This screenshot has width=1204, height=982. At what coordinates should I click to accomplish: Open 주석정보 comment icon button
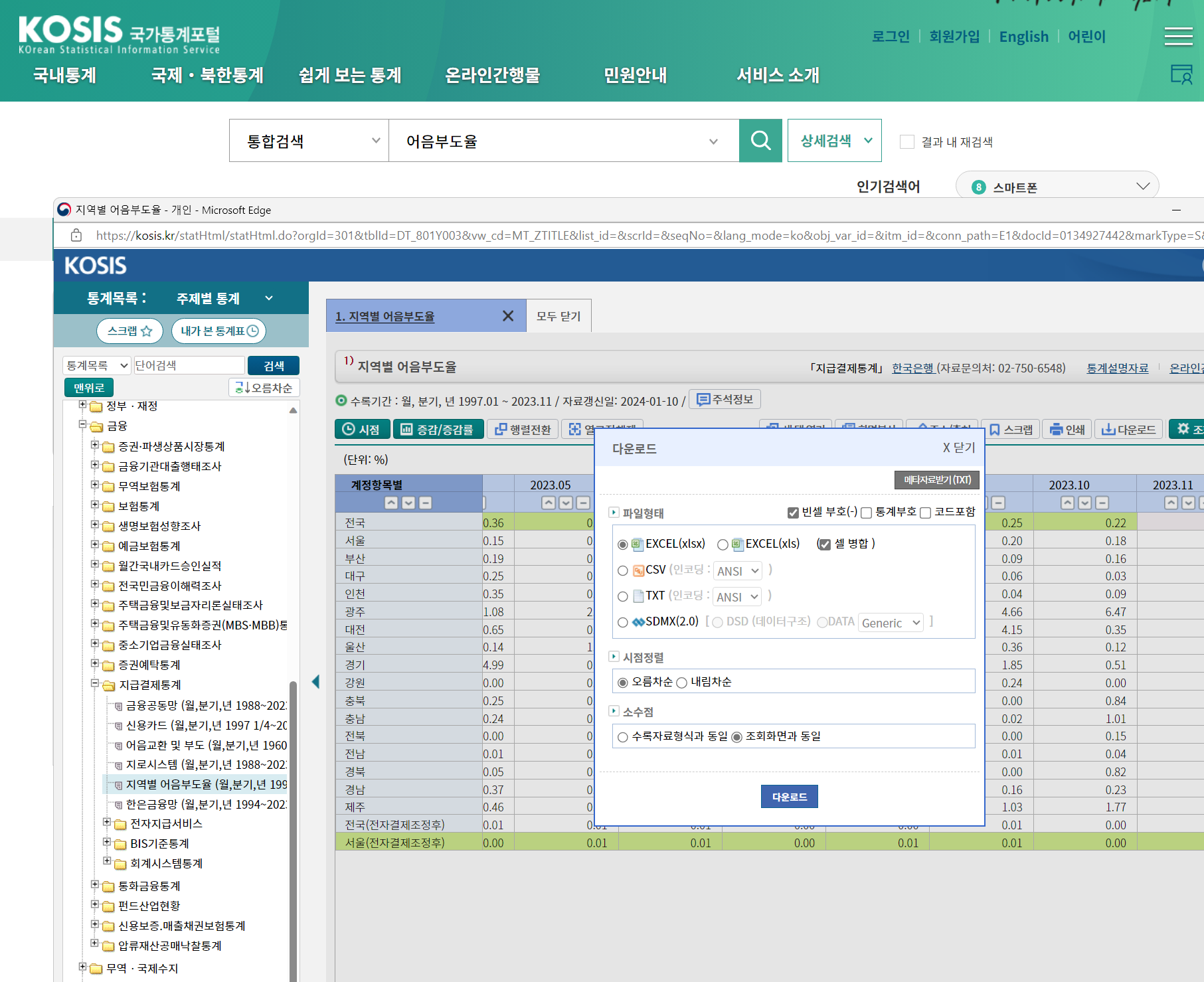[725, 399]
